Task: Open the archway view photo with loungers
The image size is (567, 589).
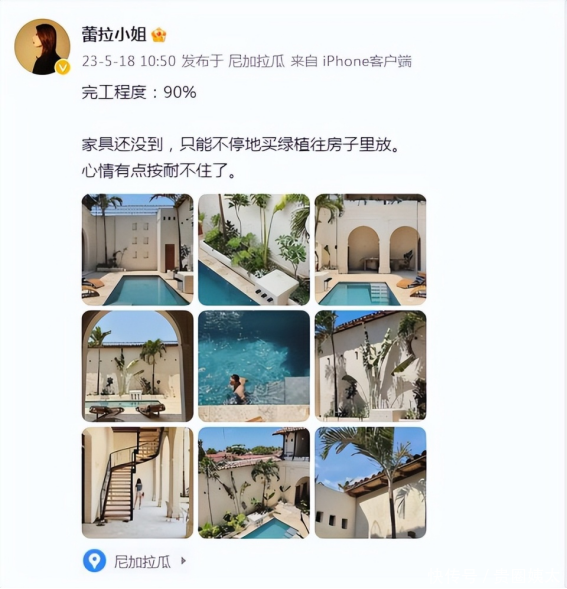Action: click(138, 366)
